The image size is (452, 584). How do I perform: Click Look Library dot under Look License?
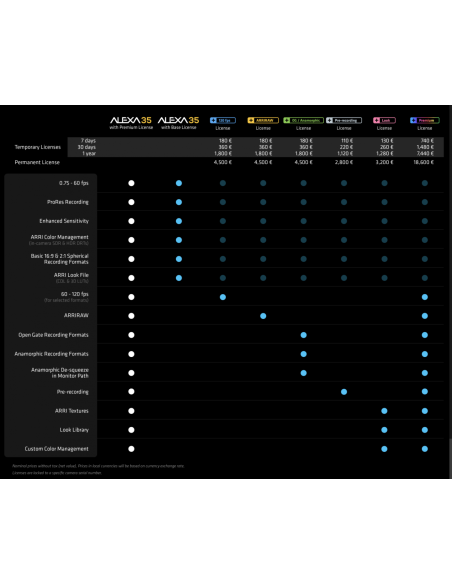coord(384,430)
